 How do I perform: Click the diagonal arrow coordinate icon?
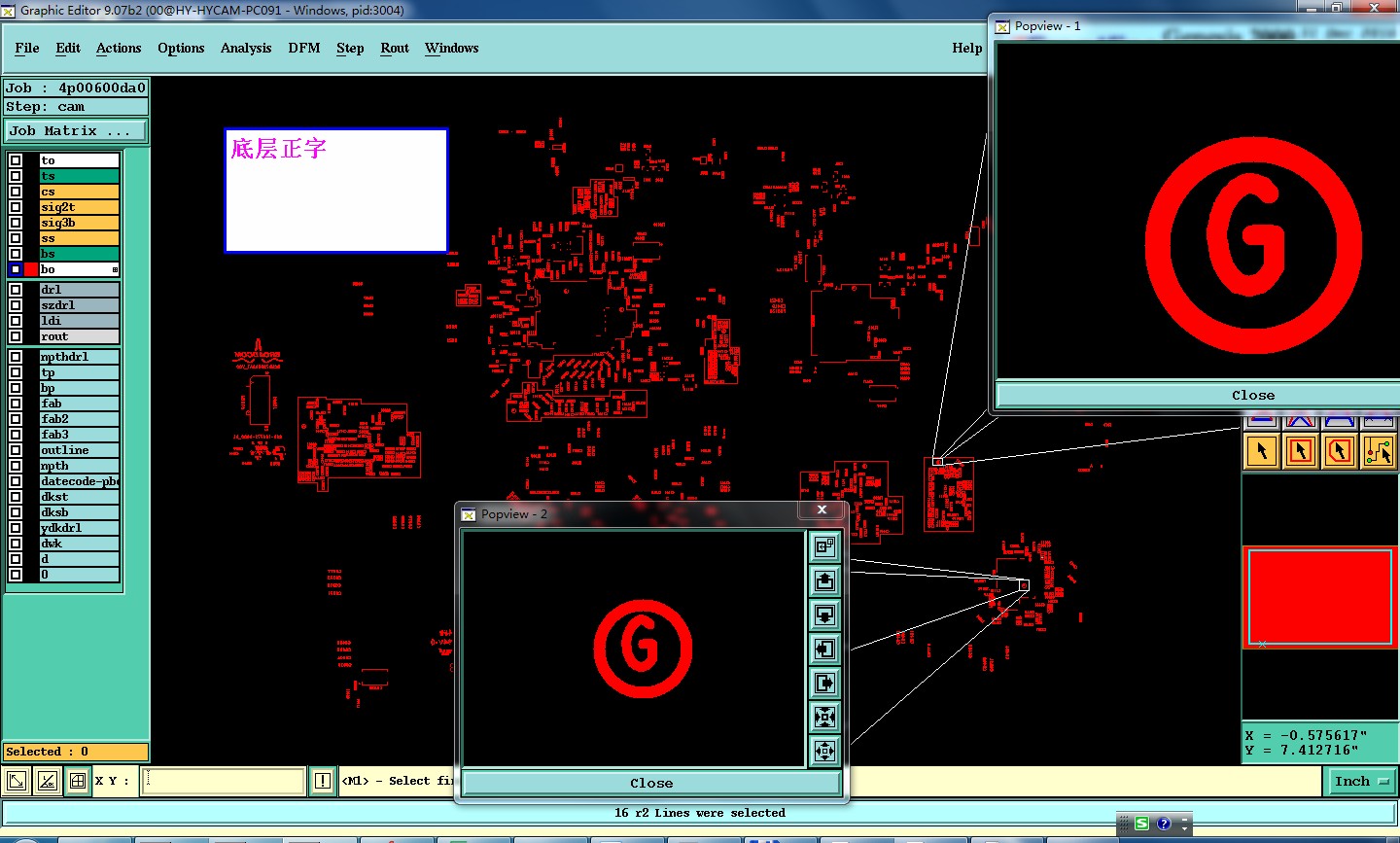(17, 781)
